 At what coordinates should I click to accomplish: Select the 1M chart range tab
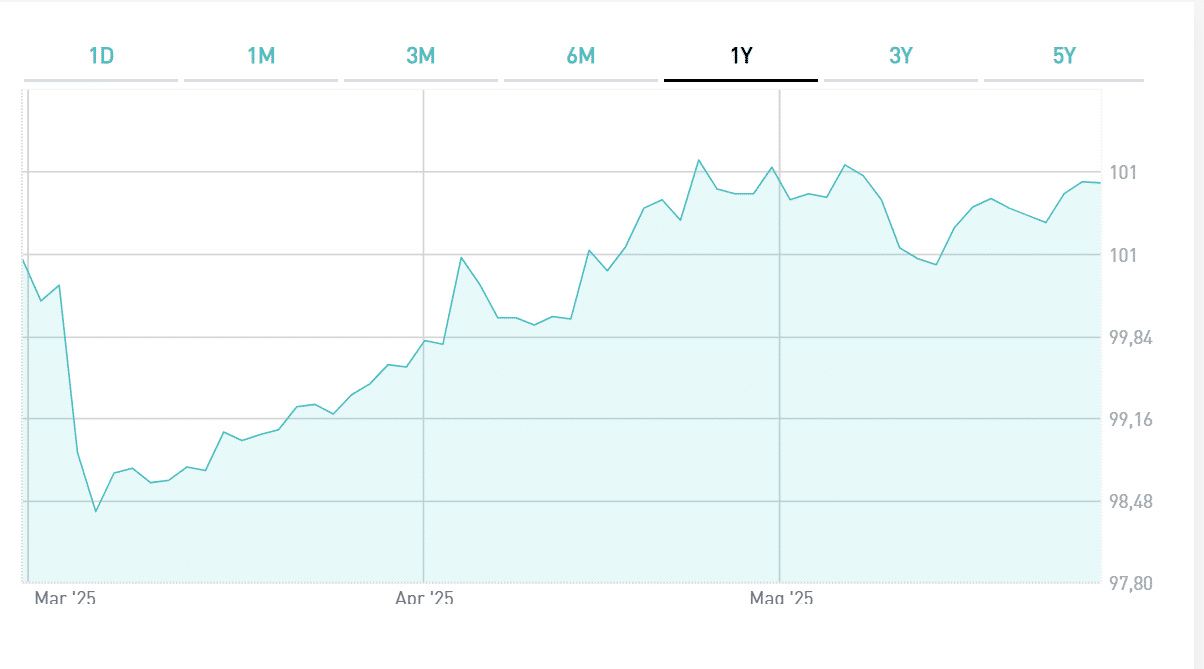point(261,56)
